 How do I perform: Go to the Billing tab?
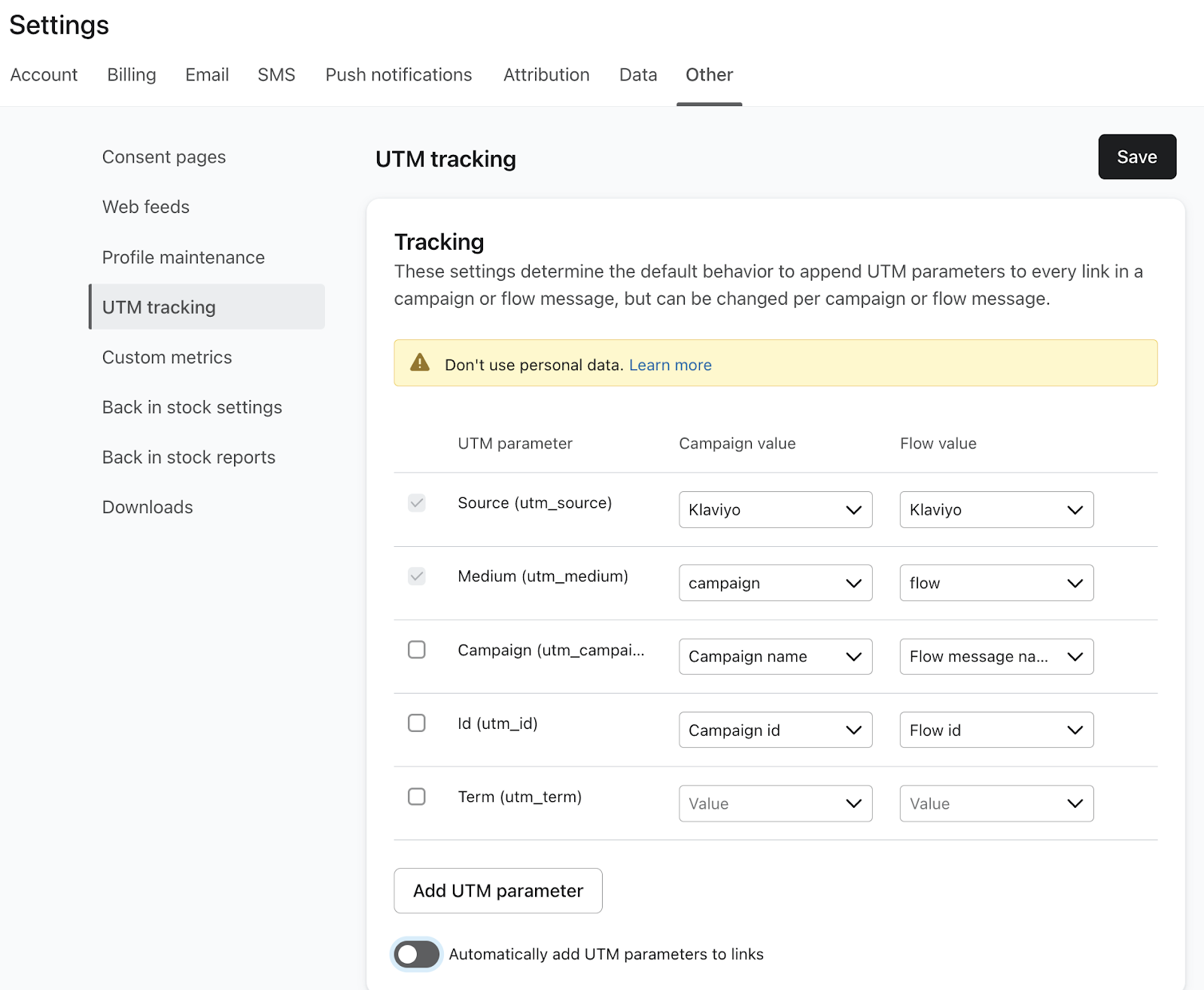(132, 75)
